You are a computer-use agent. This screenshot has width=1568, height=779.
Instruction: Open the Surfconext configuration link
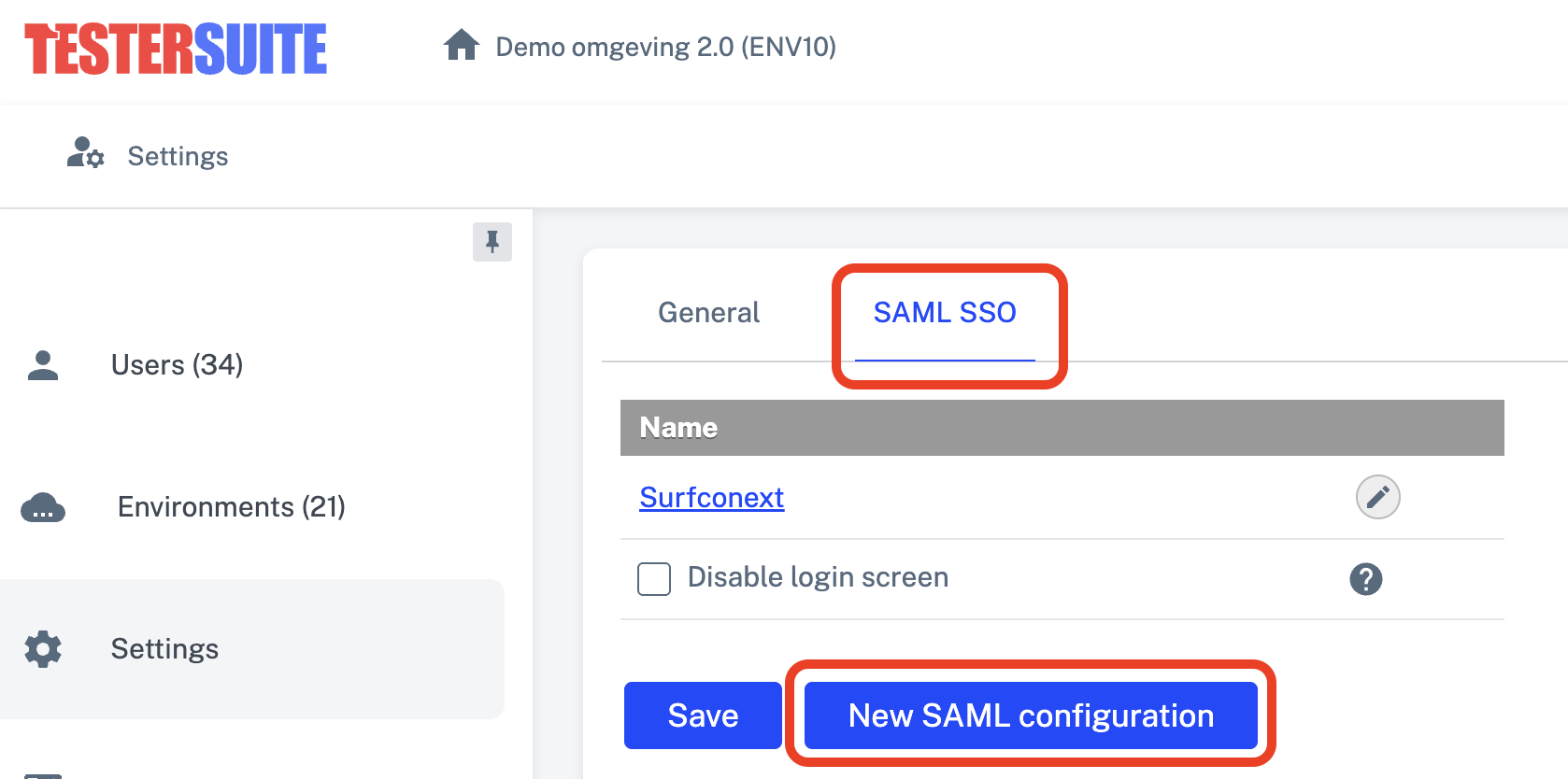point(711,498)
